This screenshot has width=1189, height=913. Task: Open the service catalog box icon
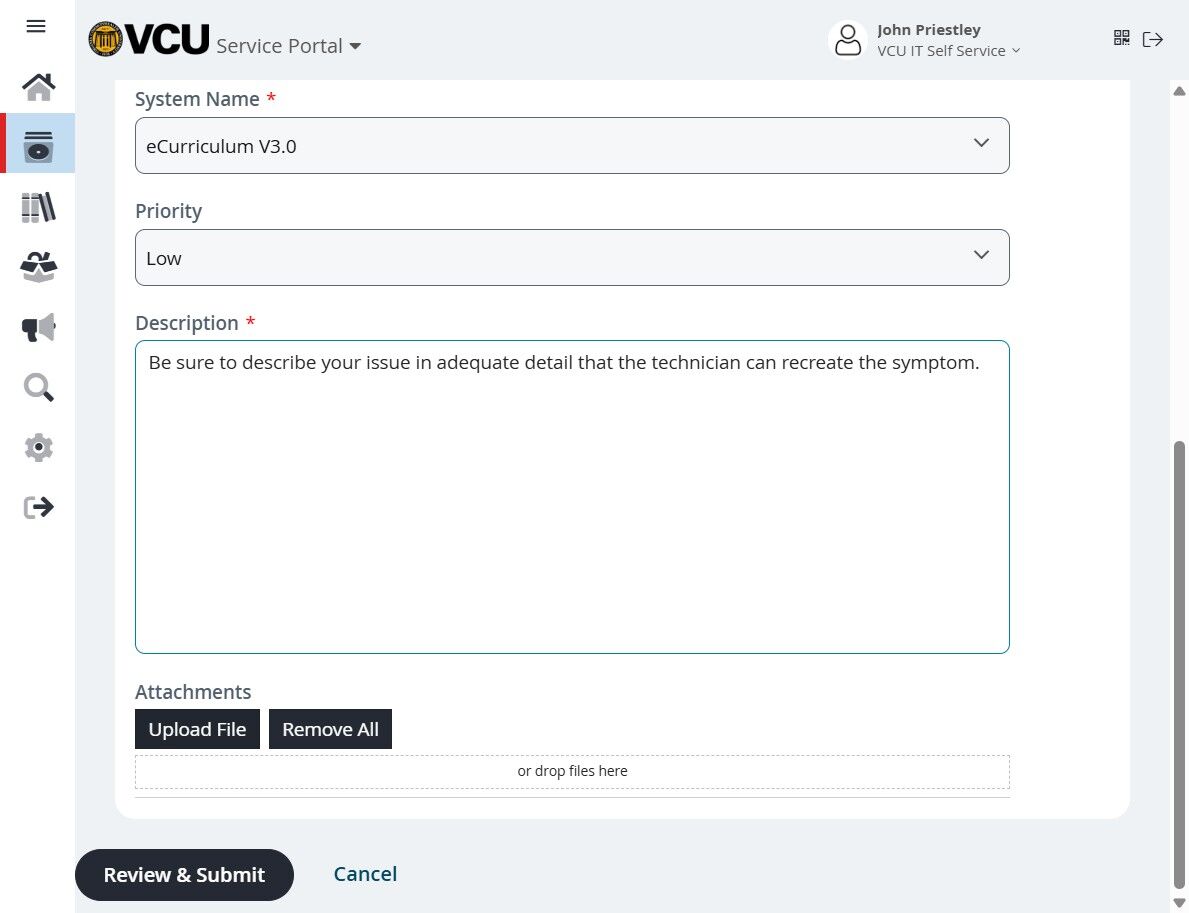(38, 267)
